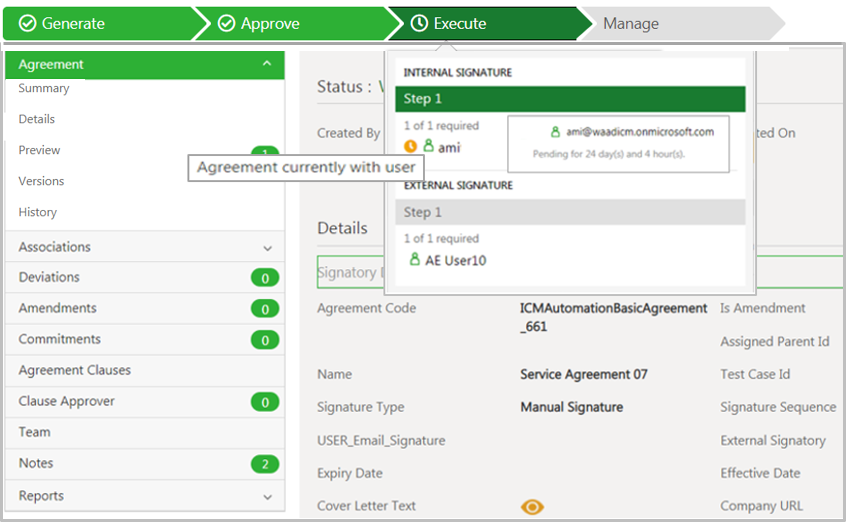
Task: Click the user icon beside AE User10
Action: click(x=415, y=260)
